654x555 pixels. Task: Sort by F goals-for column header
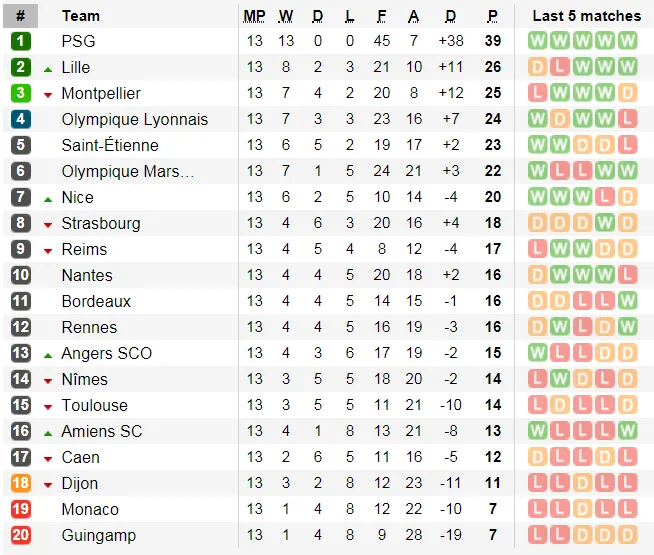point(381,16)
